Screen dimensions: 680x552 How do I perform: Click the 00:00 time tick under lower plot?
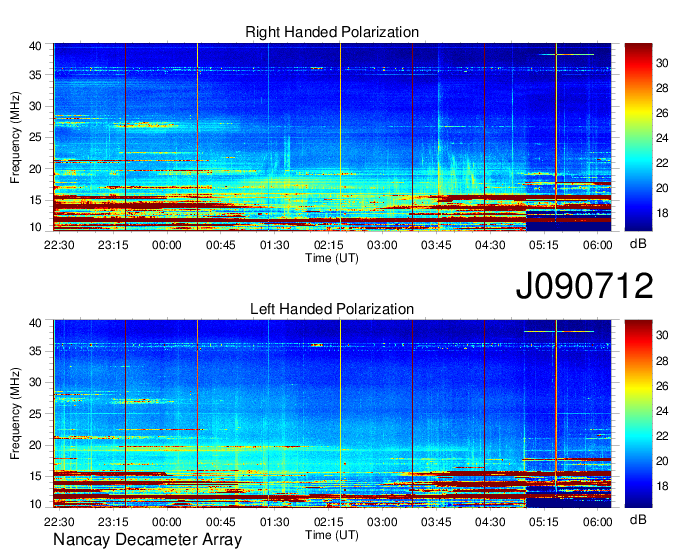point(167,522)
